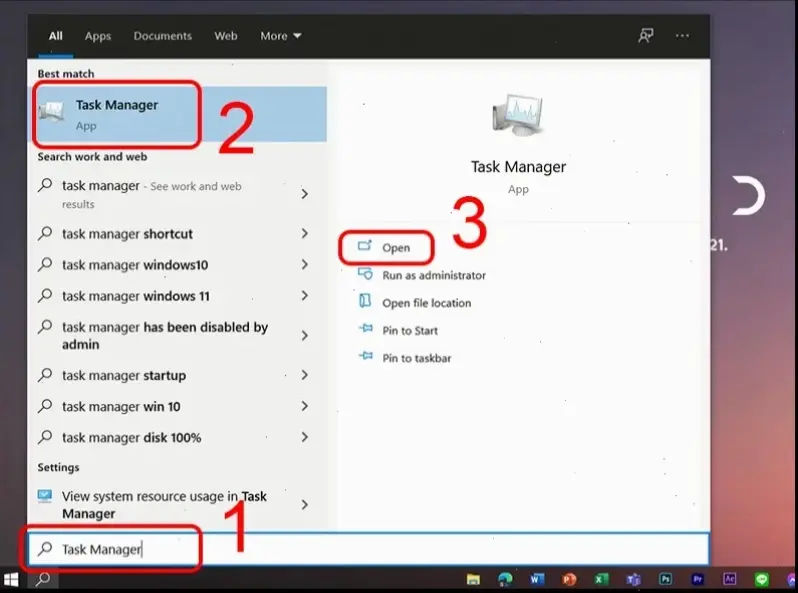This screenshot has height=593, width=798.
Task: Expand the 'task manager disk 100%' suggestion arrow
Action: (304, 437)
